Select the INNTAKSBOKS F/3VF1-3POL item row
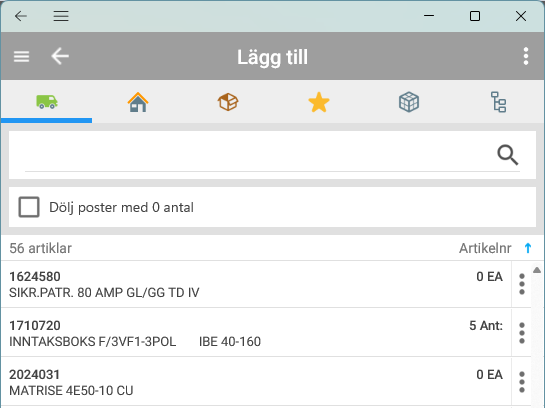 point(256,333)
